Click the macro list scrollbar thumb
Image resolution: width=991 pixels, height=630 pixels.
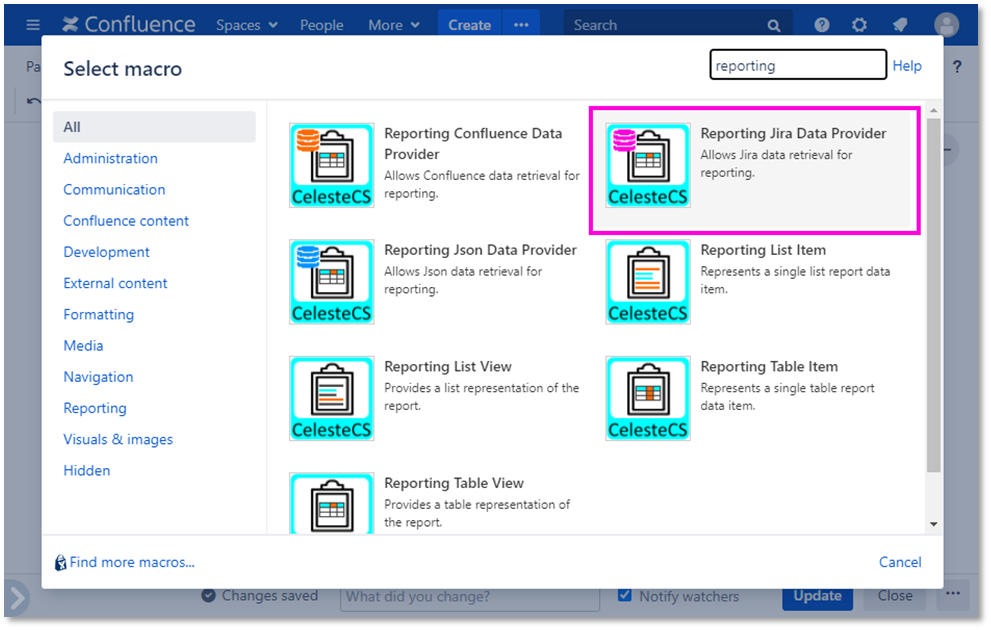point(933,295)
